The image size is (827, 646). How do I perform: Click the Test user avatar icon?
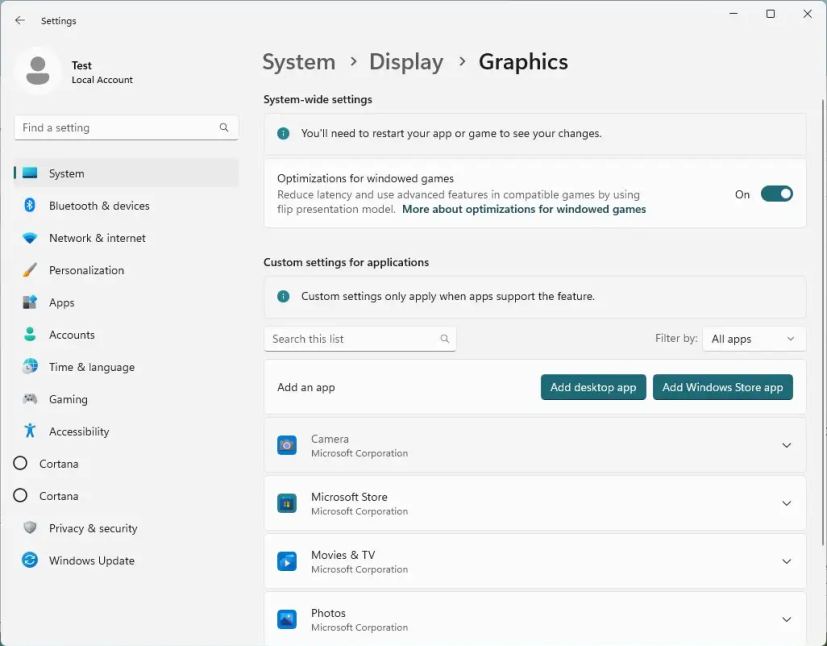click(38, 71)
